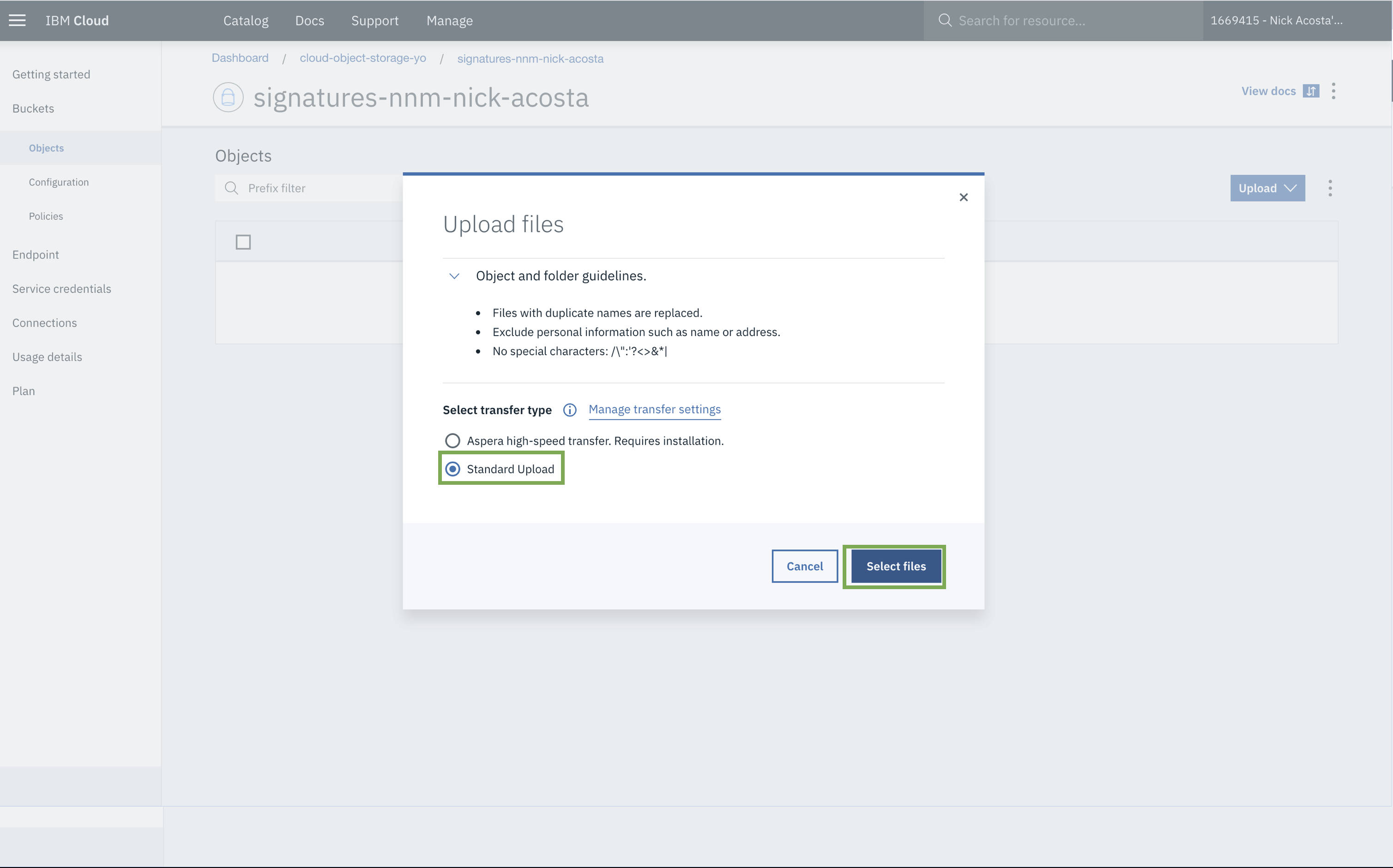Open Endpoint in the sidebar
1393x868 pixels.
pos(36,255)
